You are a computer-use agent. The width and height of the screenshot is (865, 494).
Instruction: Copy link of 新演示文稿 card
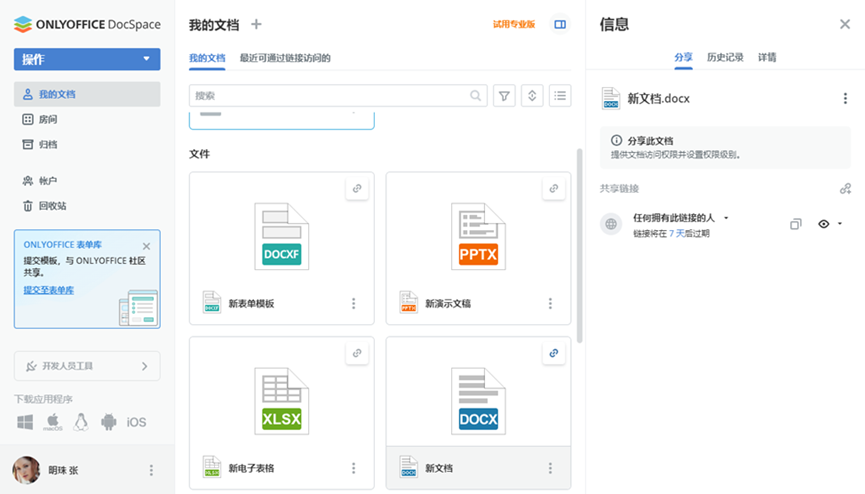(554, 189)
